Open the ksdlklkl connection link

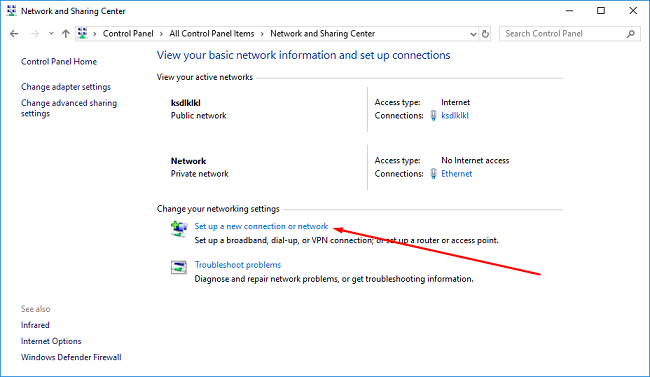coord(455,115)
